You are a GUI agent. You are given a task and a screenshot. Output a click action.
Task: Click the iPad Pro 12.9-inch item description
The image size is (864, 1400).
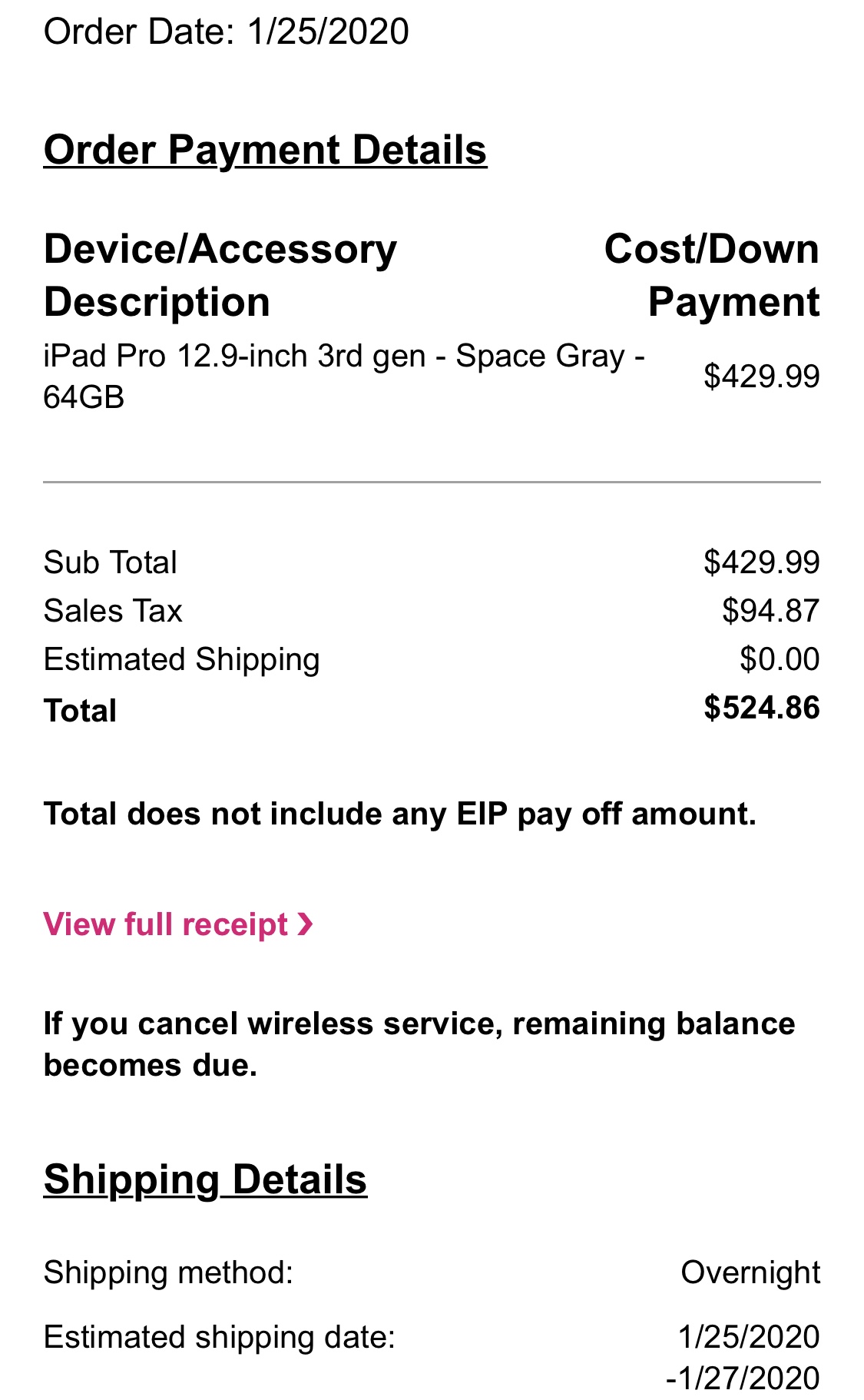click(x=343, y=377)
